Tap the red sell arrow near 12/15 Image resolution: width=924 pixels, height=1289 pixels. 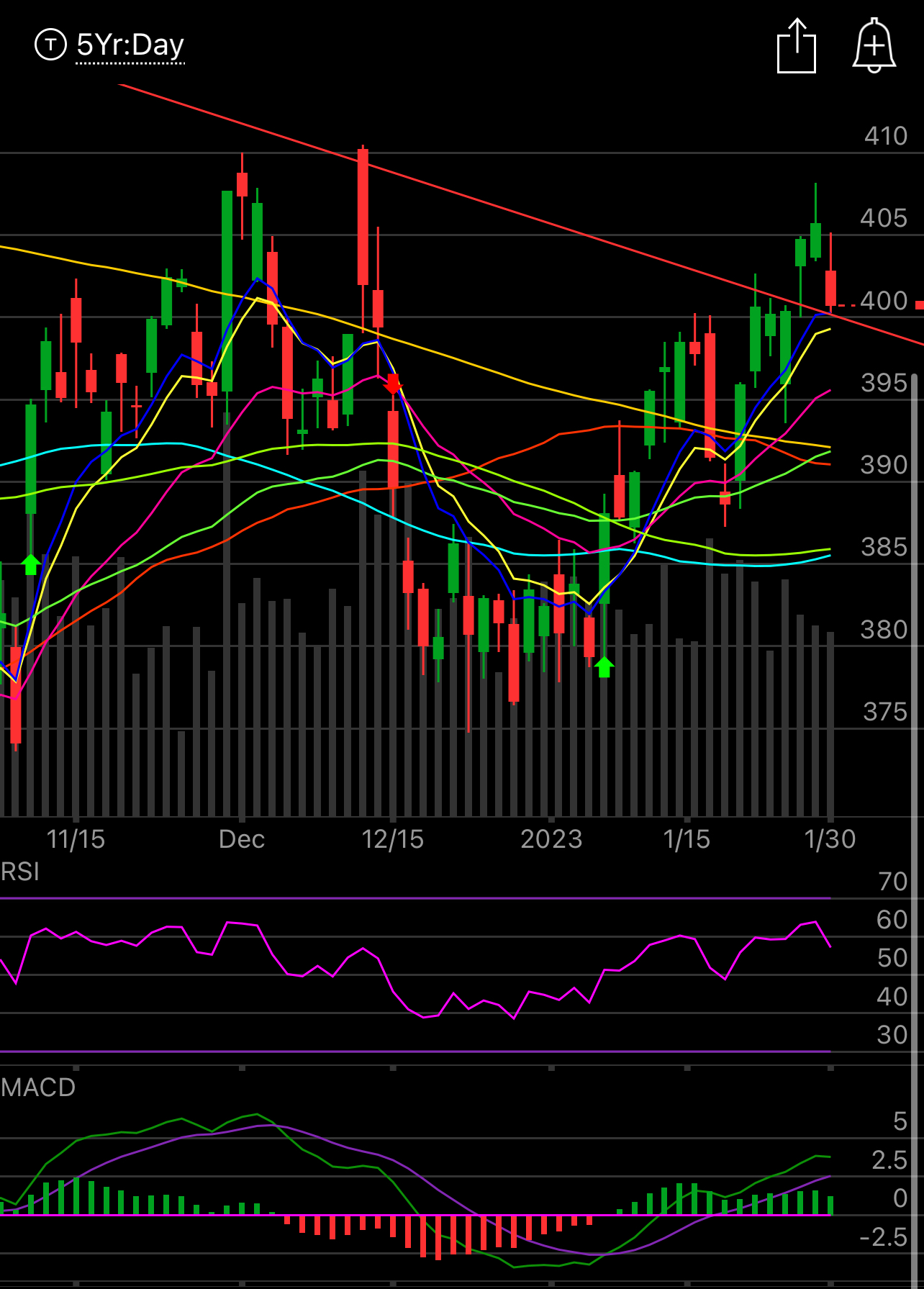(x=393, y=384)
